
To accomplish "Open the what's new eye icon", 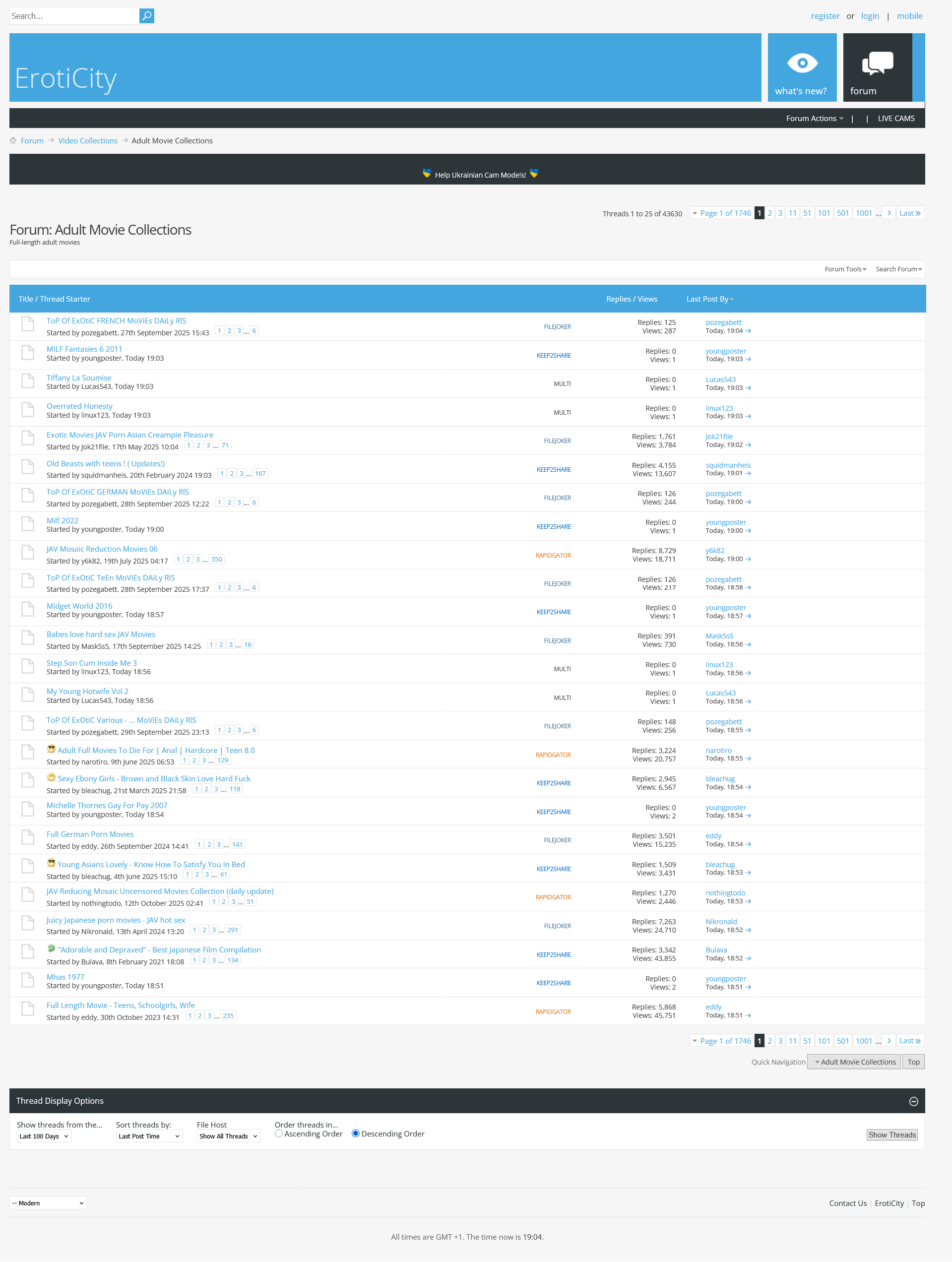I will (801, 63).
